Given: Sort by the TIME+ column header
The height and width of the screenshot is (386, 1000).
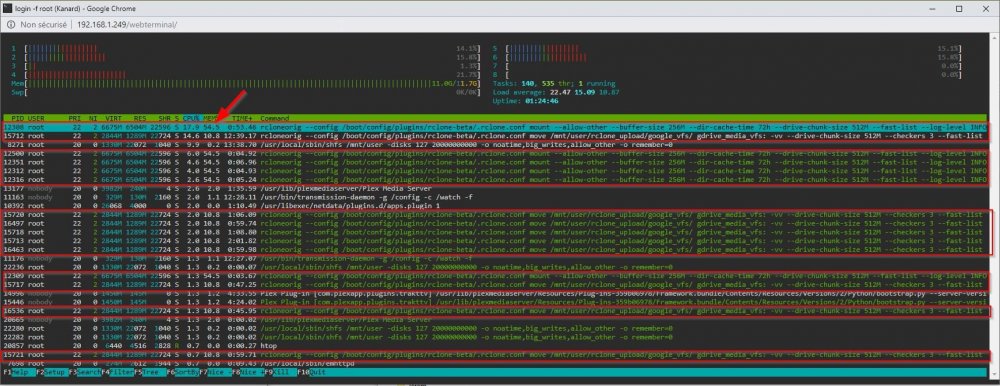Looking at the screenshot, I should coord(242,119).
